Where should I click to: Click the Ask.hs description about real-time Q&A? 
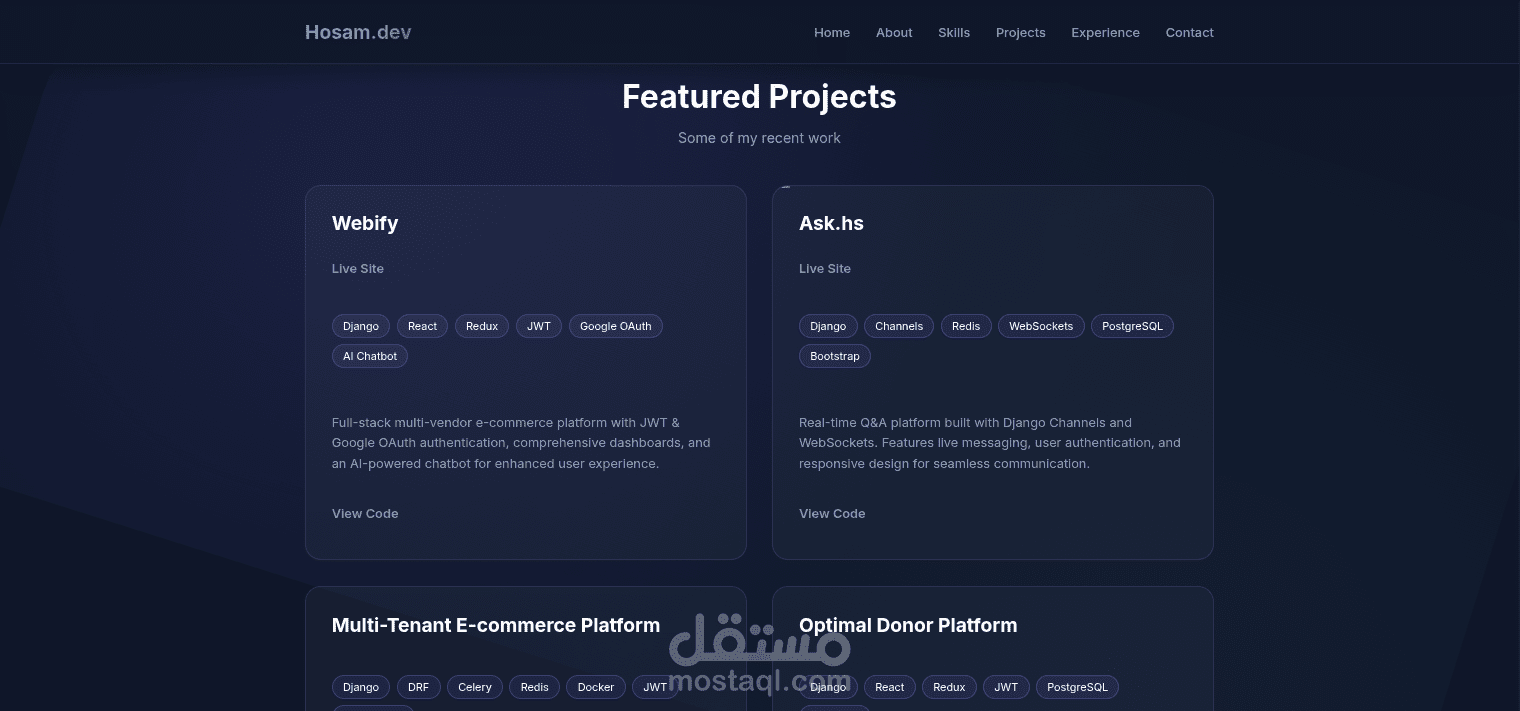pos(990,443)
